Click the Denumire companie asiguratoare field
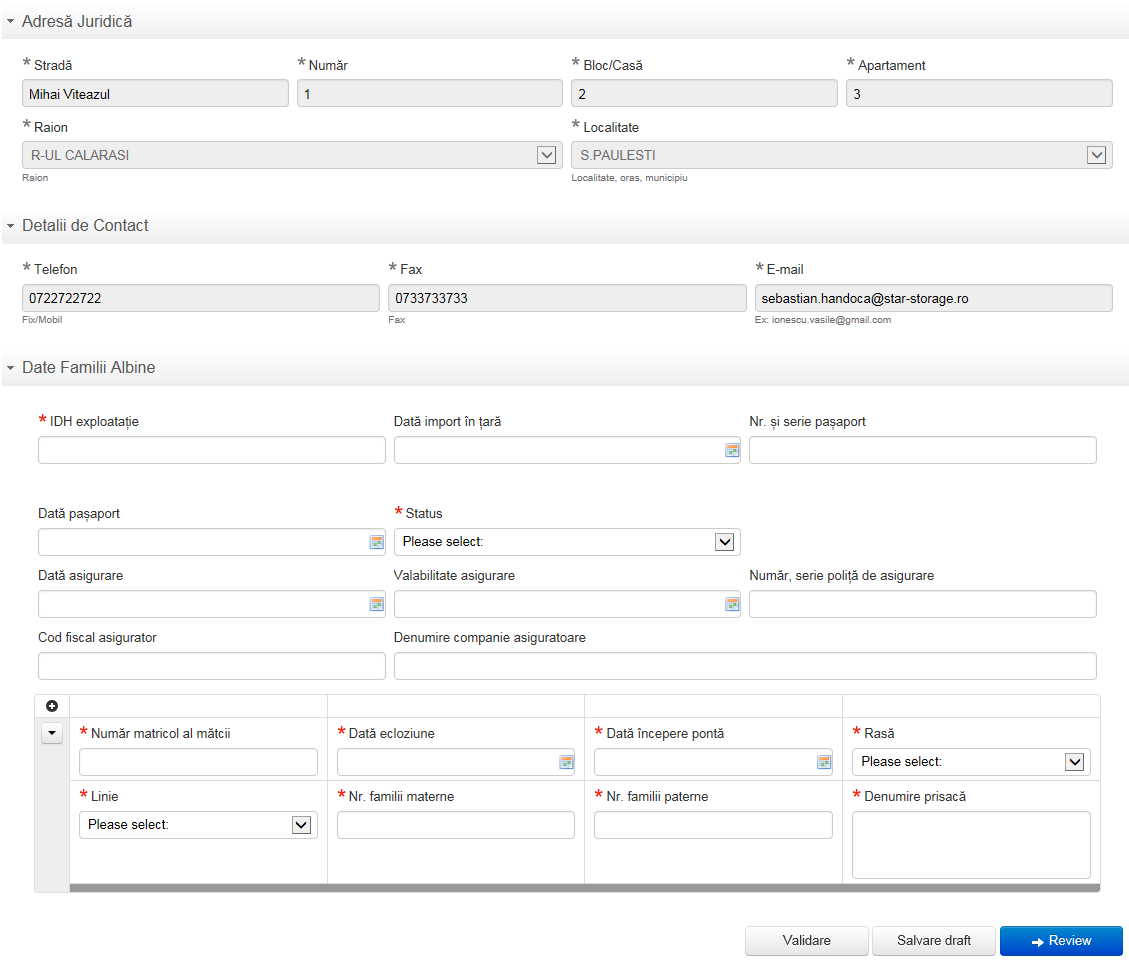The height and width of the screenshot is (960, 1129). tap(745, 666)
